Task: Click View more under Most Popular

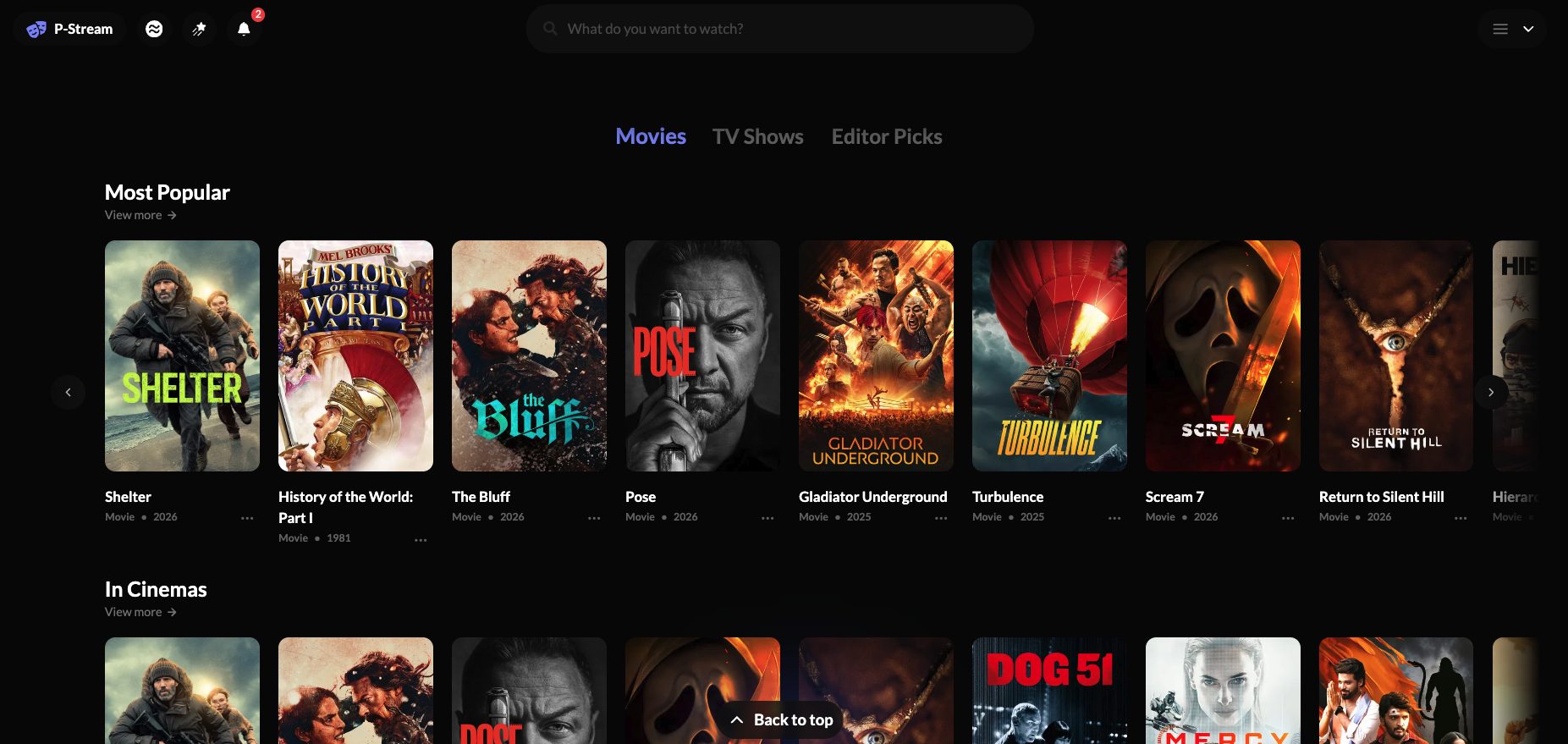Action: 140,215
